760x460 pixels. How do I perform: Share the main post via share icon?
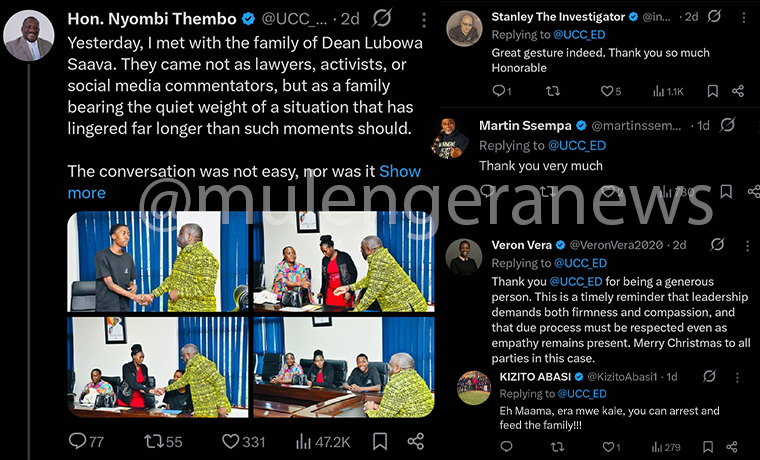pos(415,441)
